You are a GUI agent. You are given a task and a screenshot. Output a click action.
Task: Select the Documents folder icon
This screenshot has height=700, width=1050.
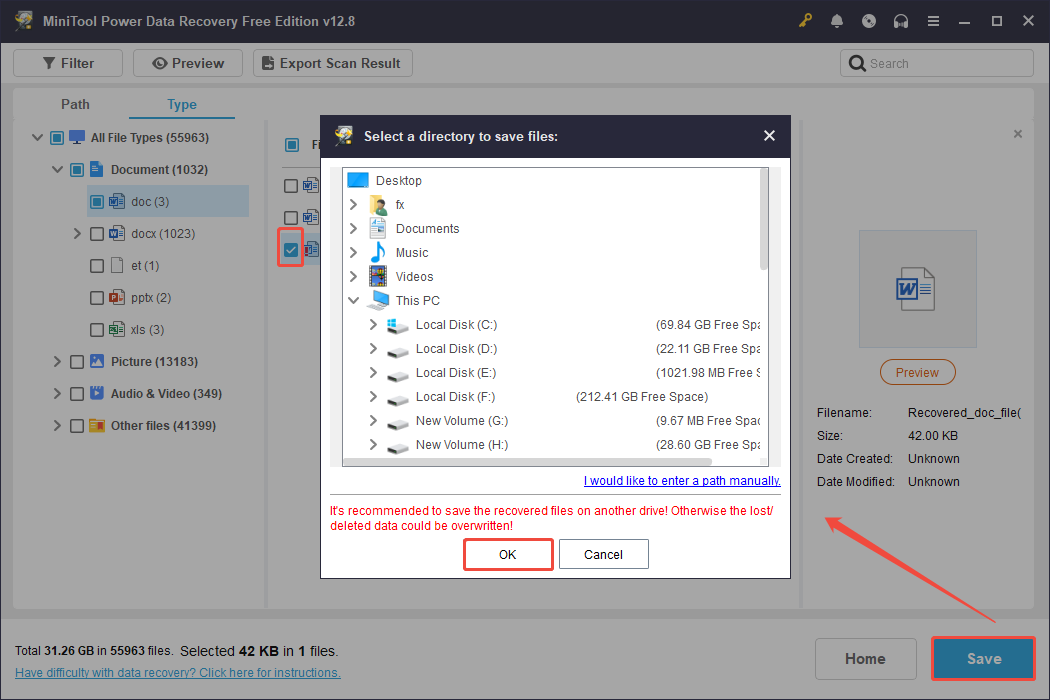point(378,228)
